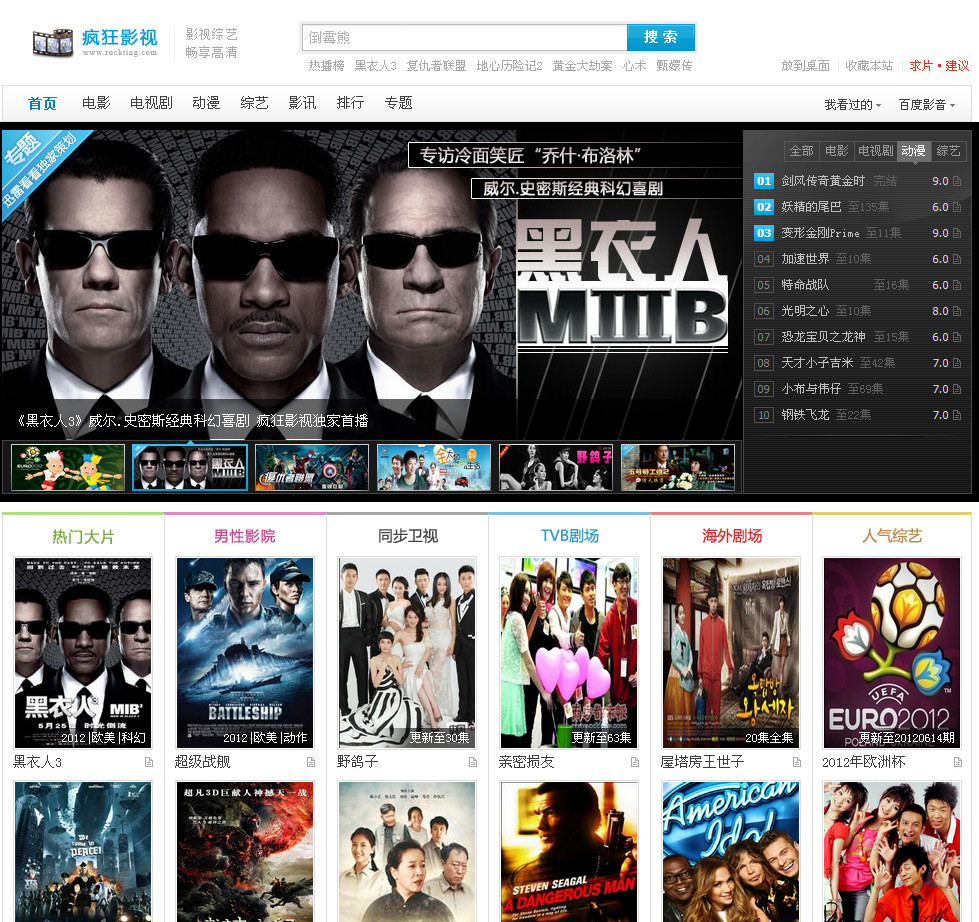This screenshot has width=979, height=922.
Task: Open 综艺 in navigation bar
Action: click(x=254, y=103)
